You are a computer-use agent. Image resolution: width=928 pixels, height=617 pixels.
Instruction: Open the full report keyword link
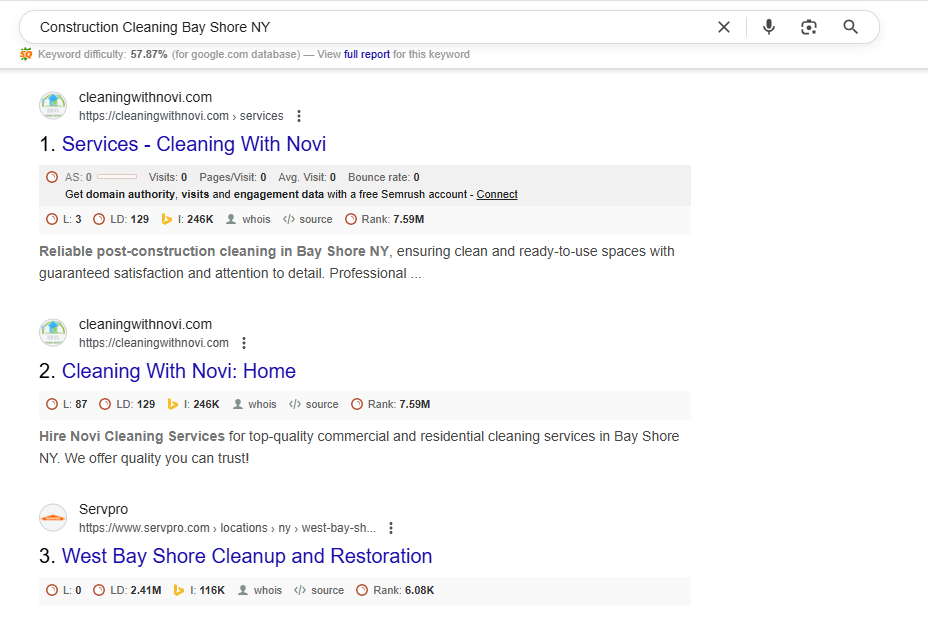coord(367,54)
